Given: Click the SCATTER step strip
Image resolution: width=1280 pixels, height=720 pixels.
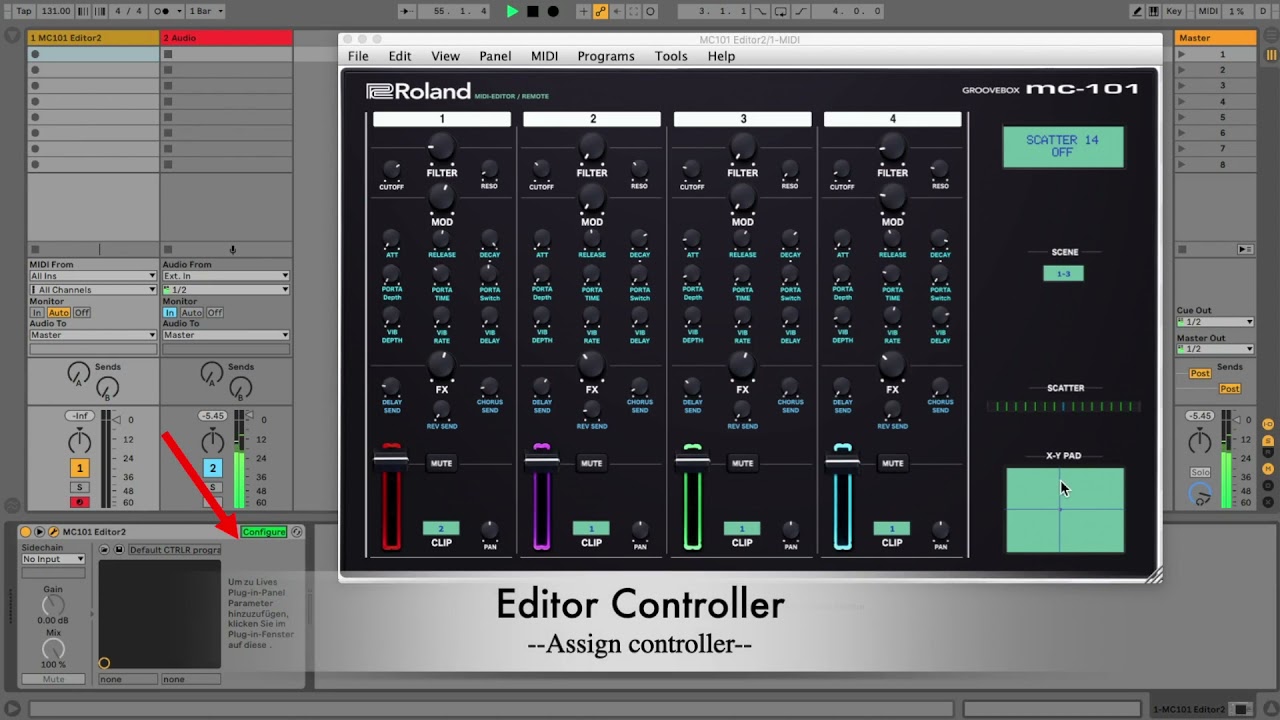Looking at the screenshot, I should tap(1063, 407).
